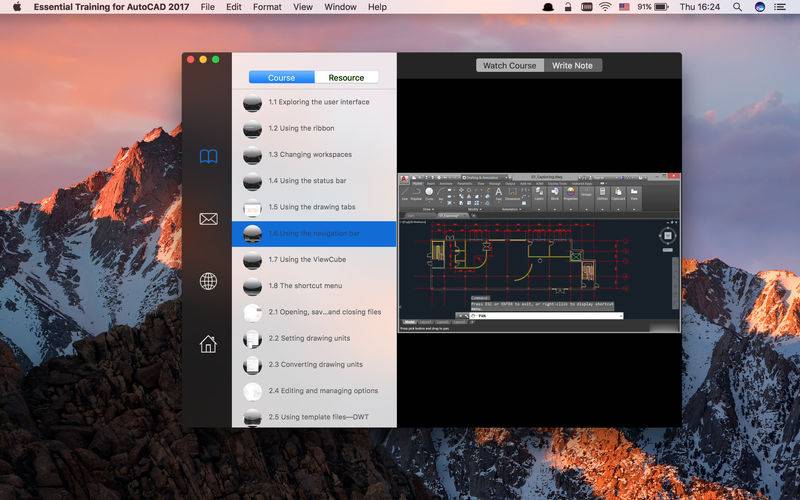Open the View menu
This screenshot has height=500, width=800.
303,7
